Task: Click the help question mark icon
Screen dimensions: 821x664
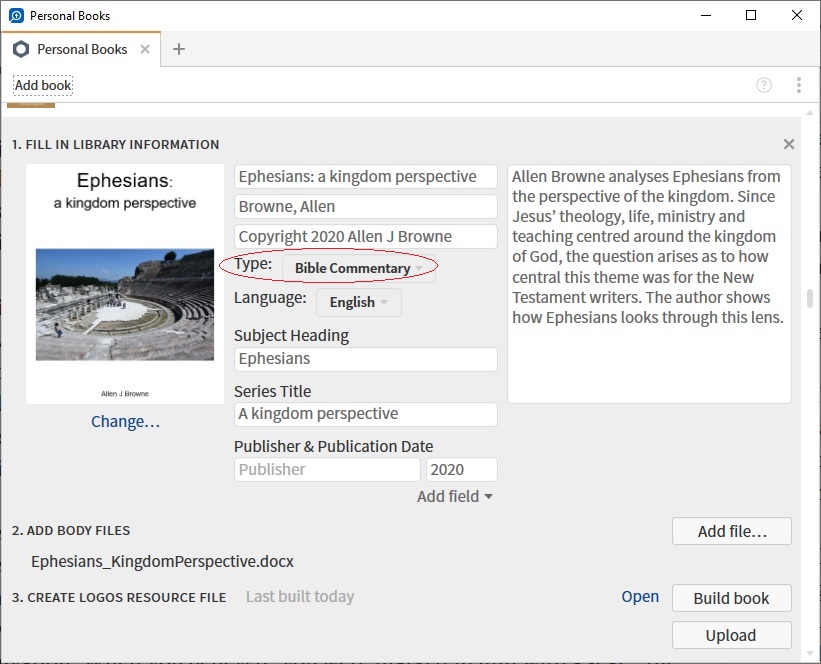Action: 764,85
